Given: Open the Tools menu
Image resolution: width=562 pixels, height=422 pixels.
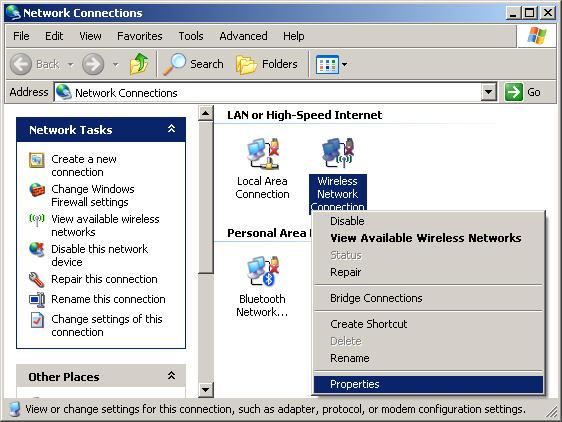Looking at the screenshot, I should pyautogui.click(x=191, y=36).
